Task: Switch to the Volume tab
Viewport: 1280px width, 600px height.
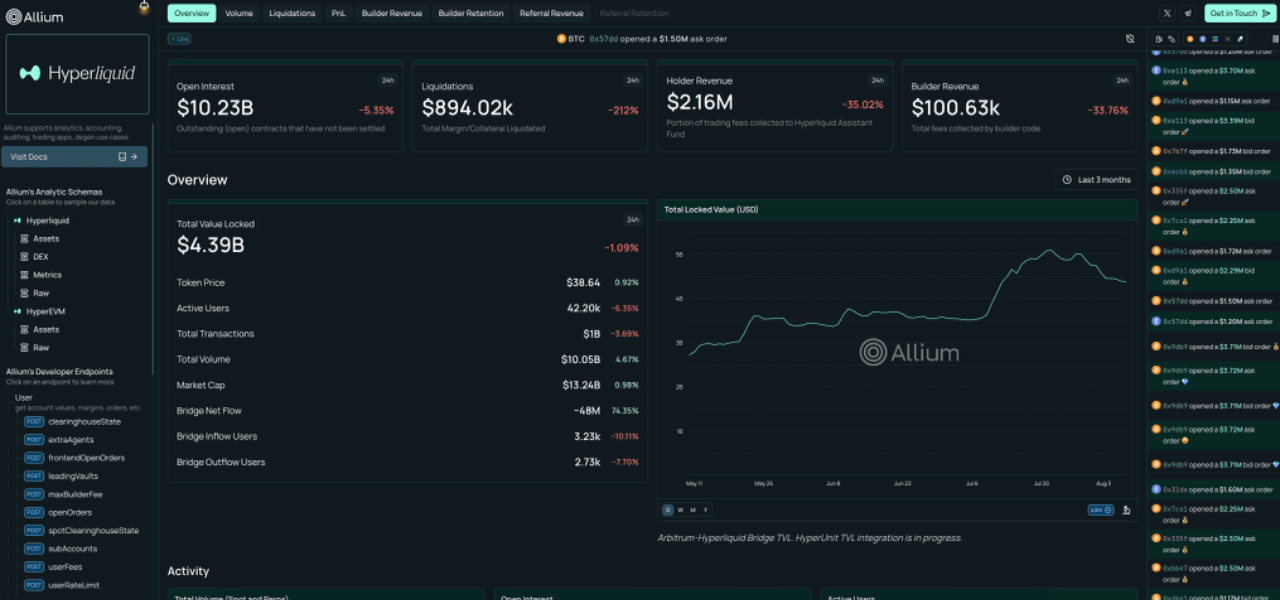Action: pyautogui.click(x=239, y=13)
